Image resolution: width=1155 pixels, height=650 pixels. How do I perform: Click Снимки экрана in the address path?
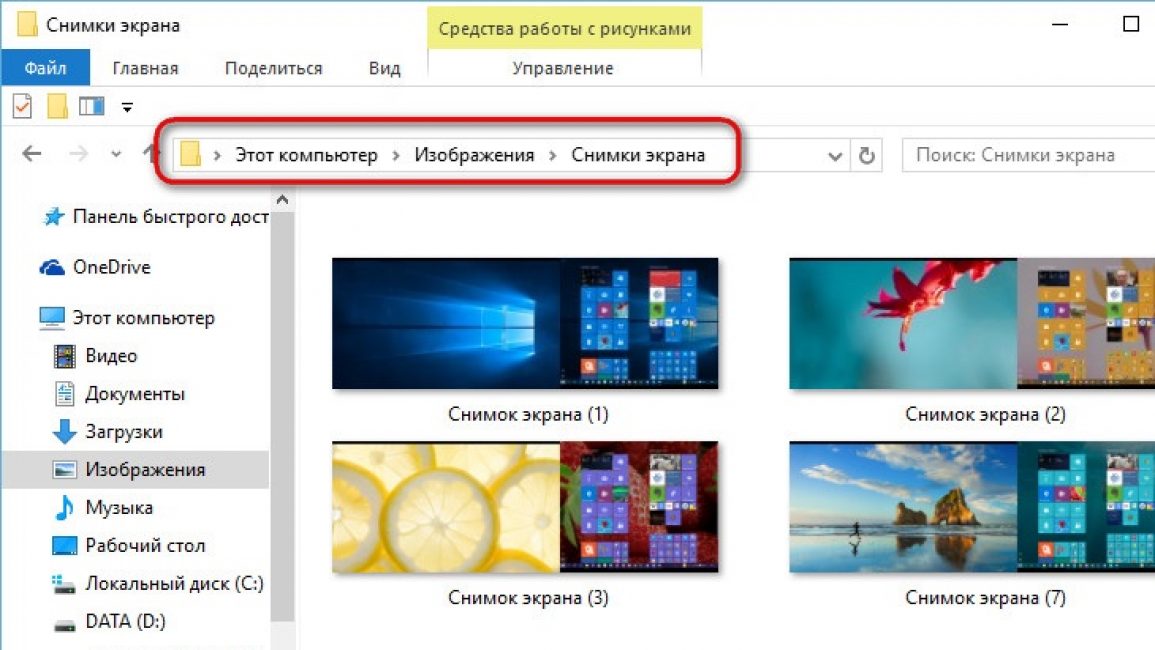(638, 155)
